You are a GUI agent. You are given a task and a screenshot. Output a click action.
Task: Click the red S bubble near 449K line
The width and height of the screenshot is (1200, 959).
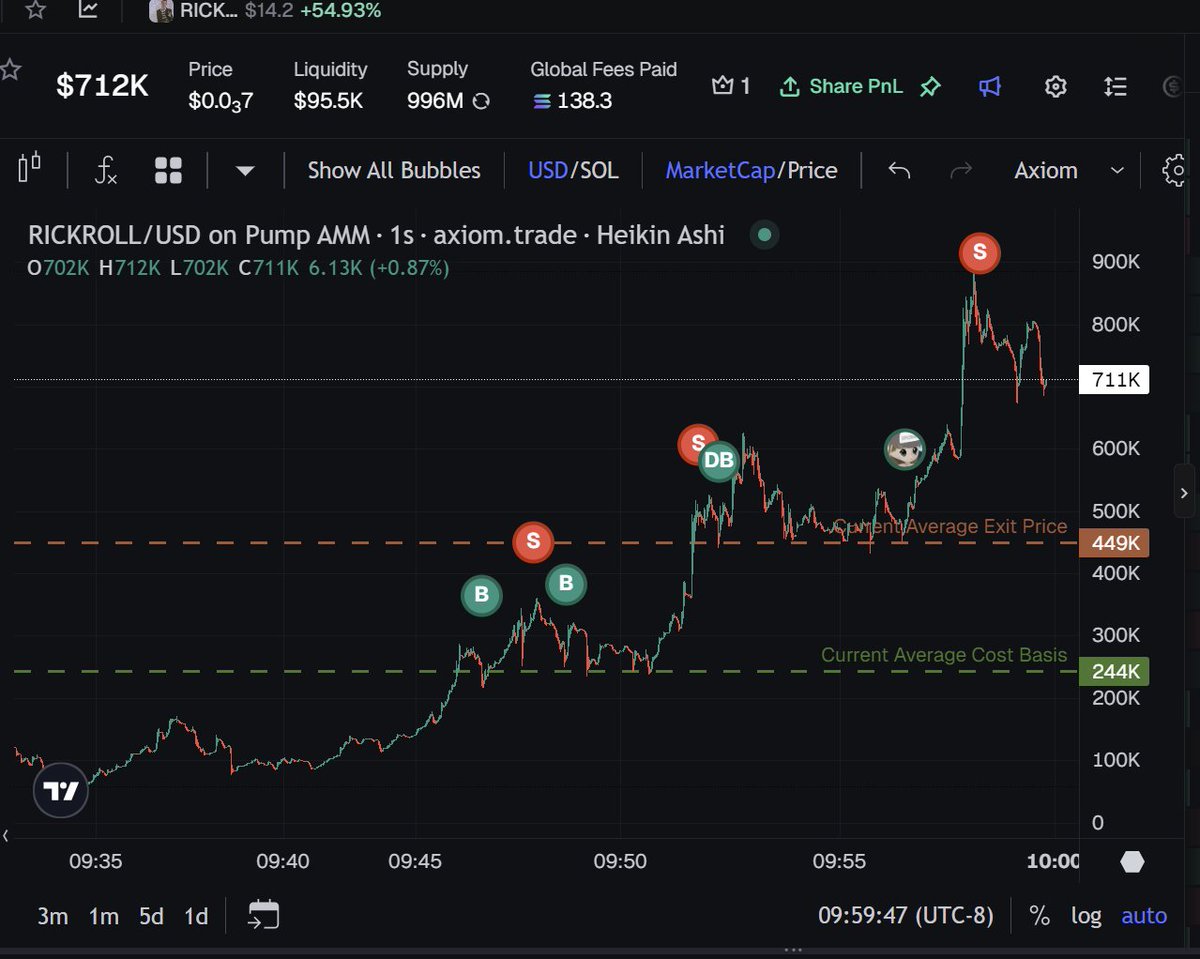click(533, 542)
